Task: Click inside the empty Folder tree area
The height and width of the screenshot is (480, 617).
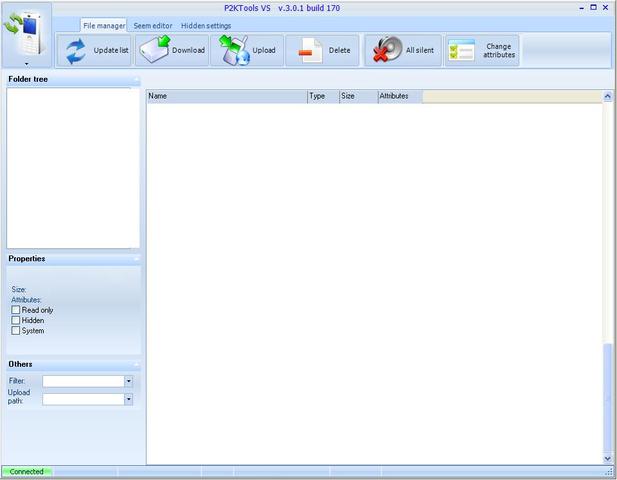Action: coord(73,168)
